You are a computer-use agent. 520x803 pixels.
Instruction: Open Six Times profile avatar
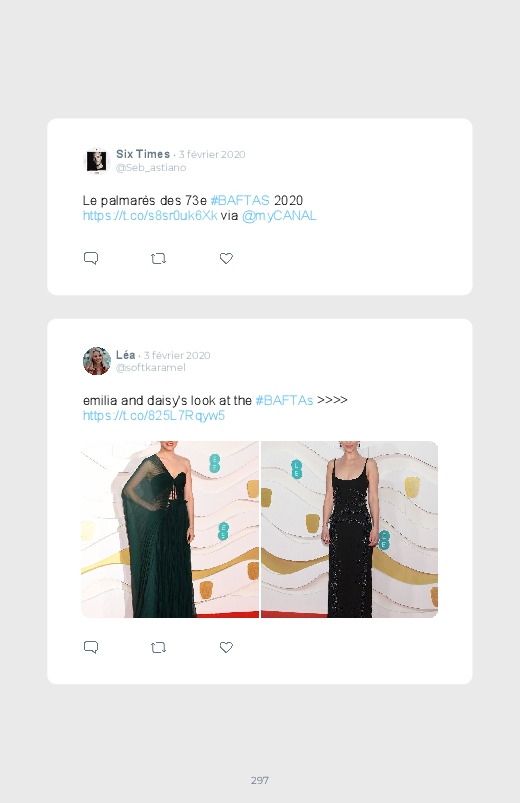coord(96,161)
